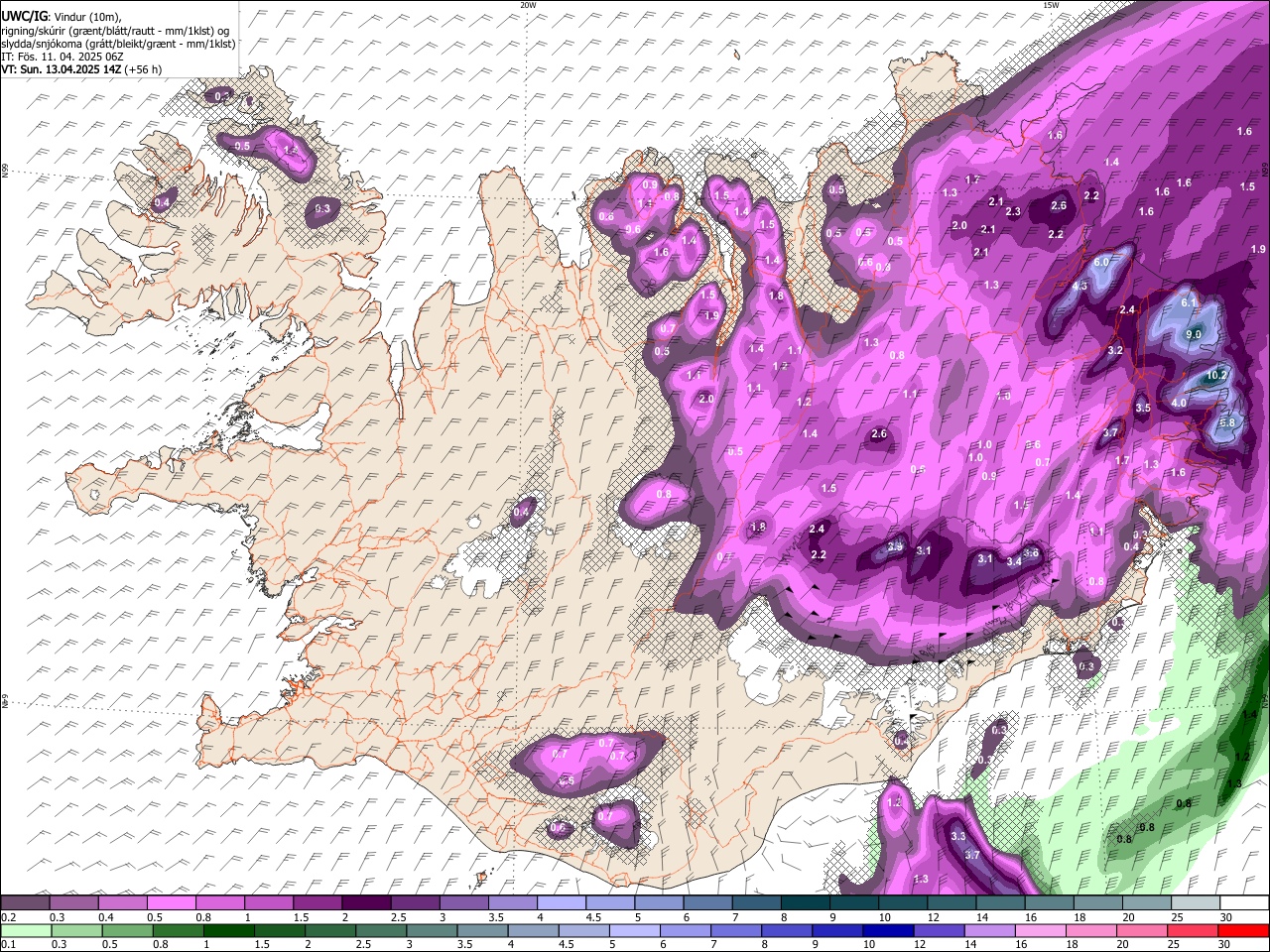Click the 6.1 value in the east
1270x952 pixels.
point(1190,302)
